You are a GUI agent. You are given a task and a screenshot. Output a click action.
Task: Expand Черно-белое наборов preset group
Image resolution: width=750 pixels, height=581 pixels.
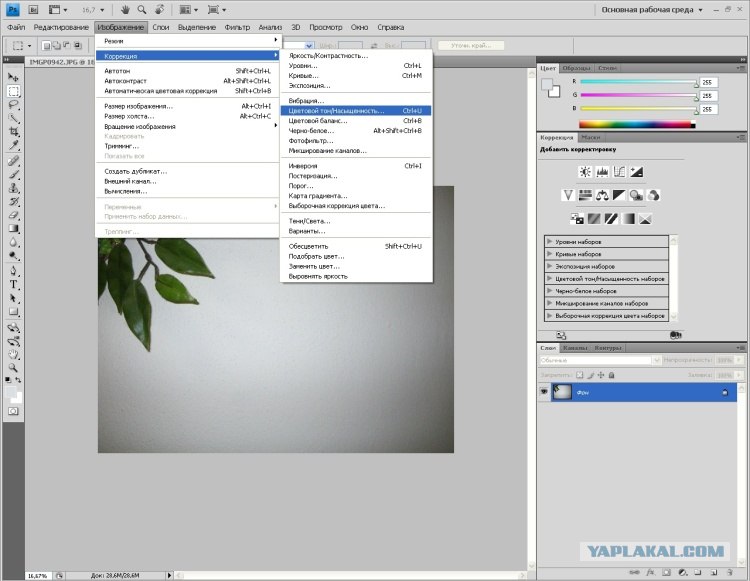606,291
